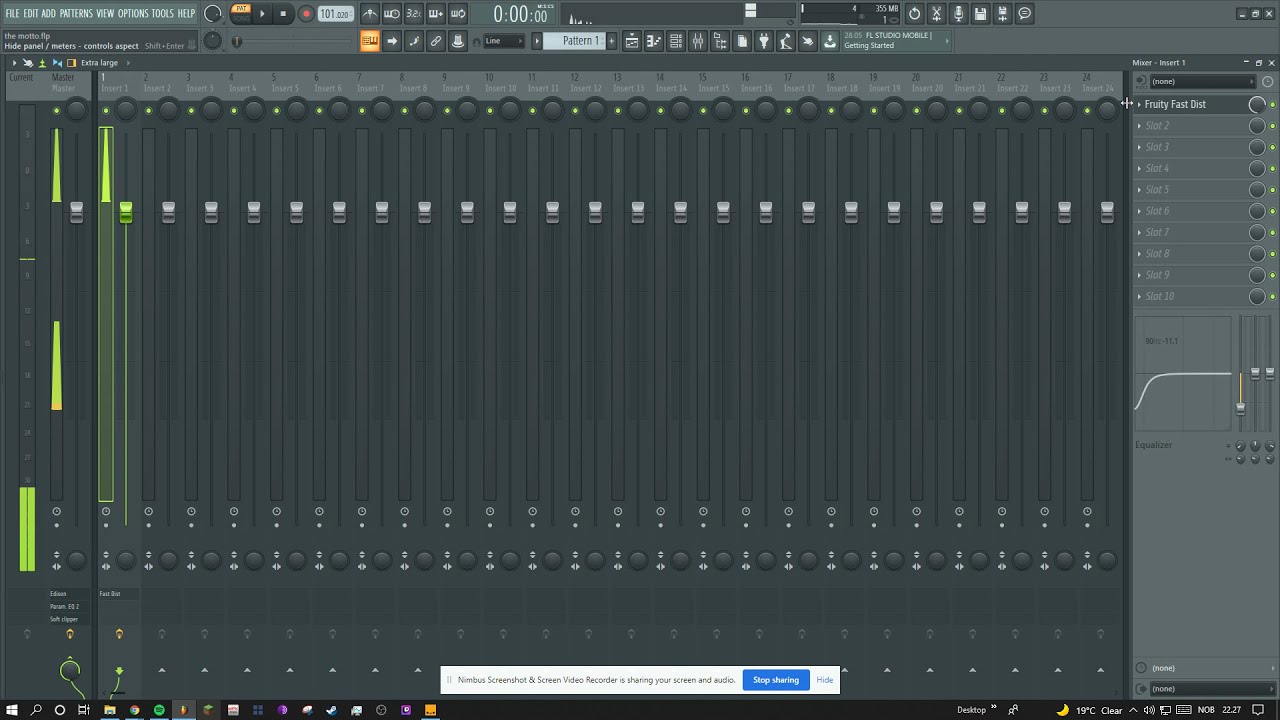Image resolution: width=1280 pixels, height=720 pixels.
Task: Expand Slot 3 arrow menu
Action: point(1139,147)
